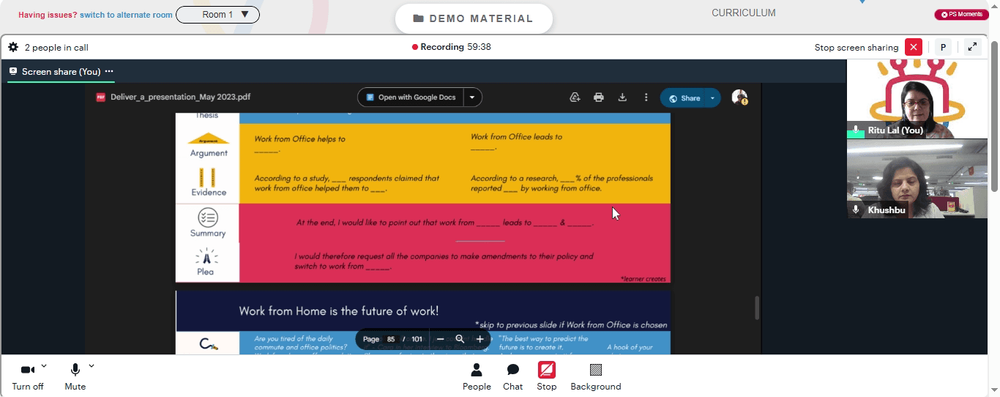Stop screen share from bottom toolbar

pos(547,377)
